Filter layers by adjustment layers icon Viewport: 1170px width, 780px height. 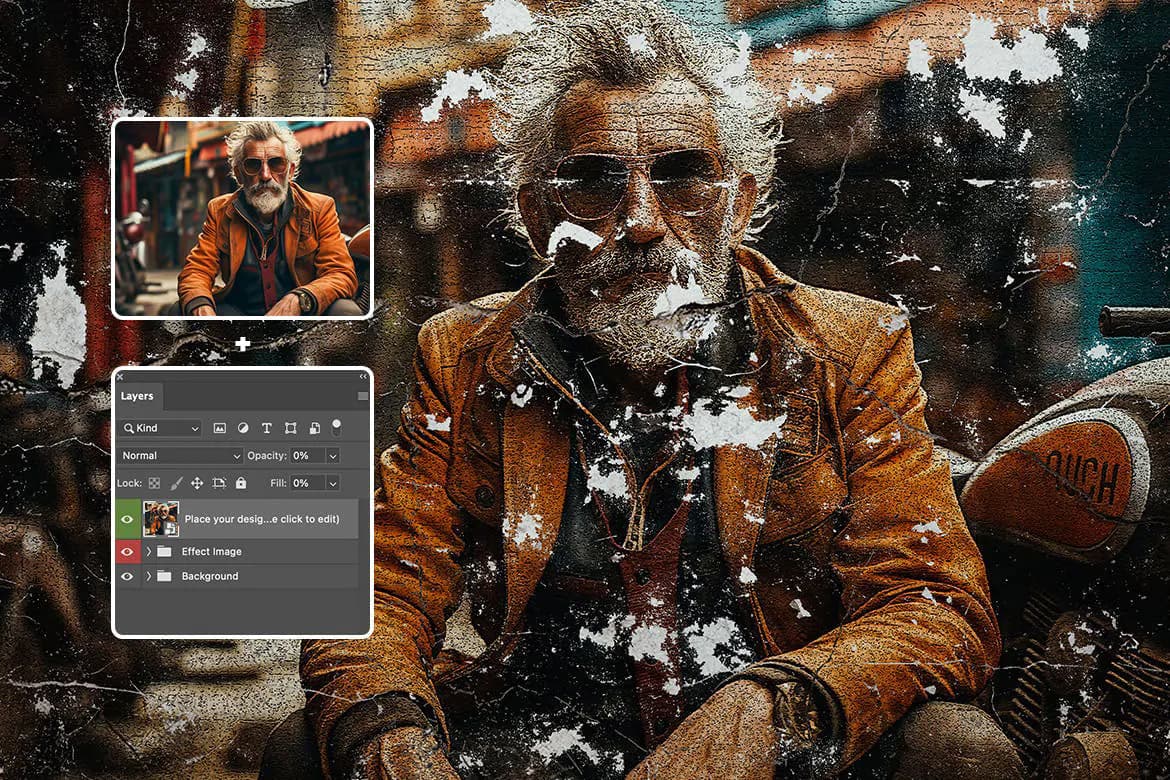point(243,428)
